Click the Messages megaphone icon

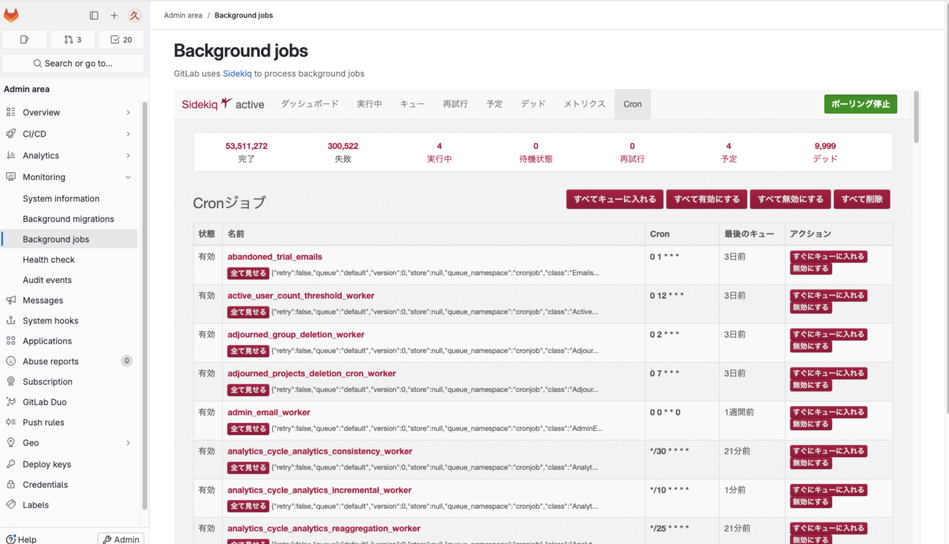10,300
